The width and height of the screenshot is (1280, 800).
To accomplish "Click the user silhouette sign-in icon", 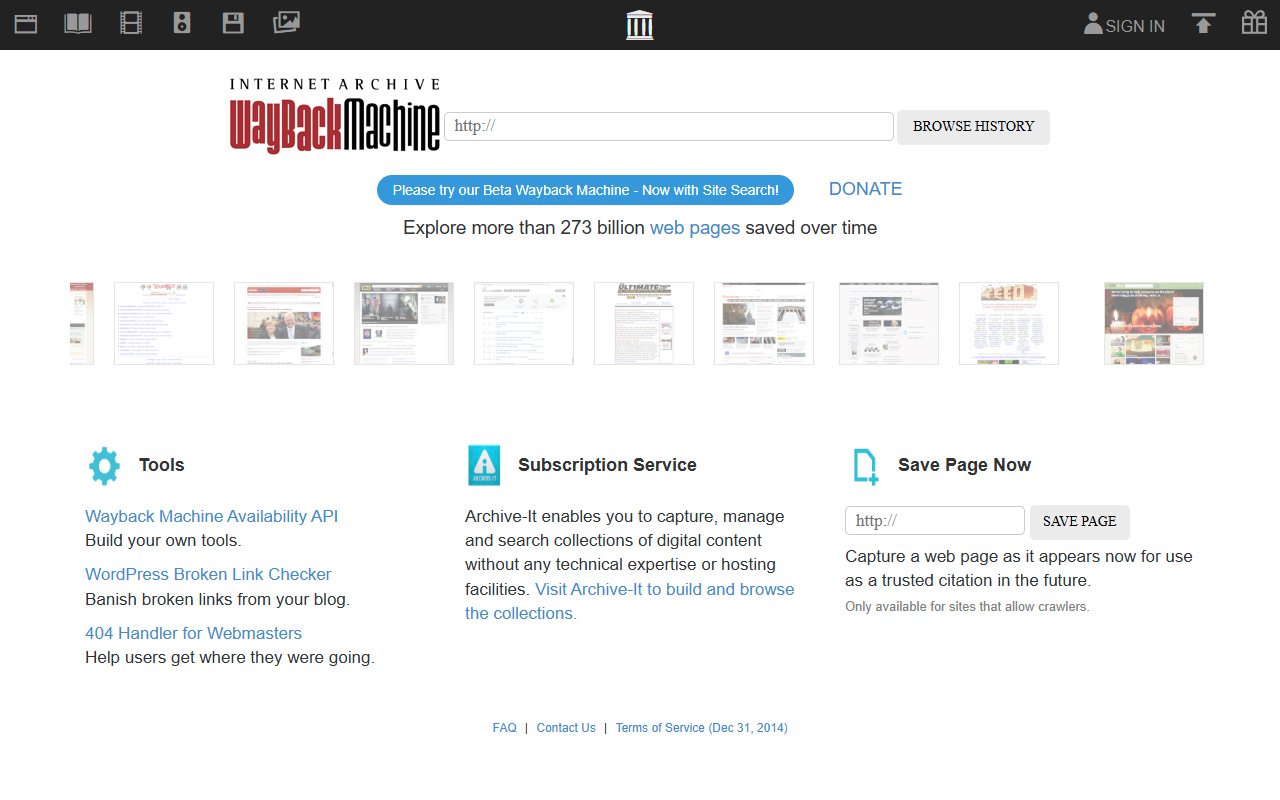I will (x=1093, y=24).
